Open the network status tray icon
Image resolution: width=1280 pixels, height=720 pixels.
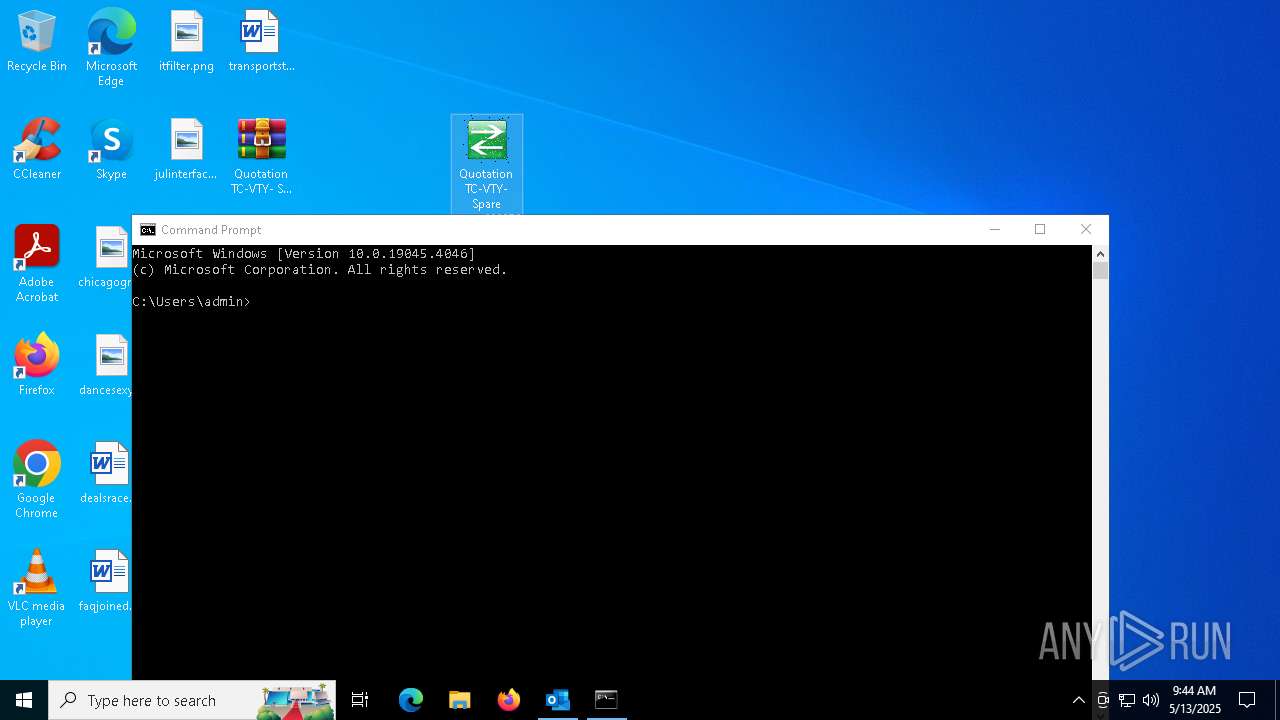pyautogui.click(x=1127, y=700)
